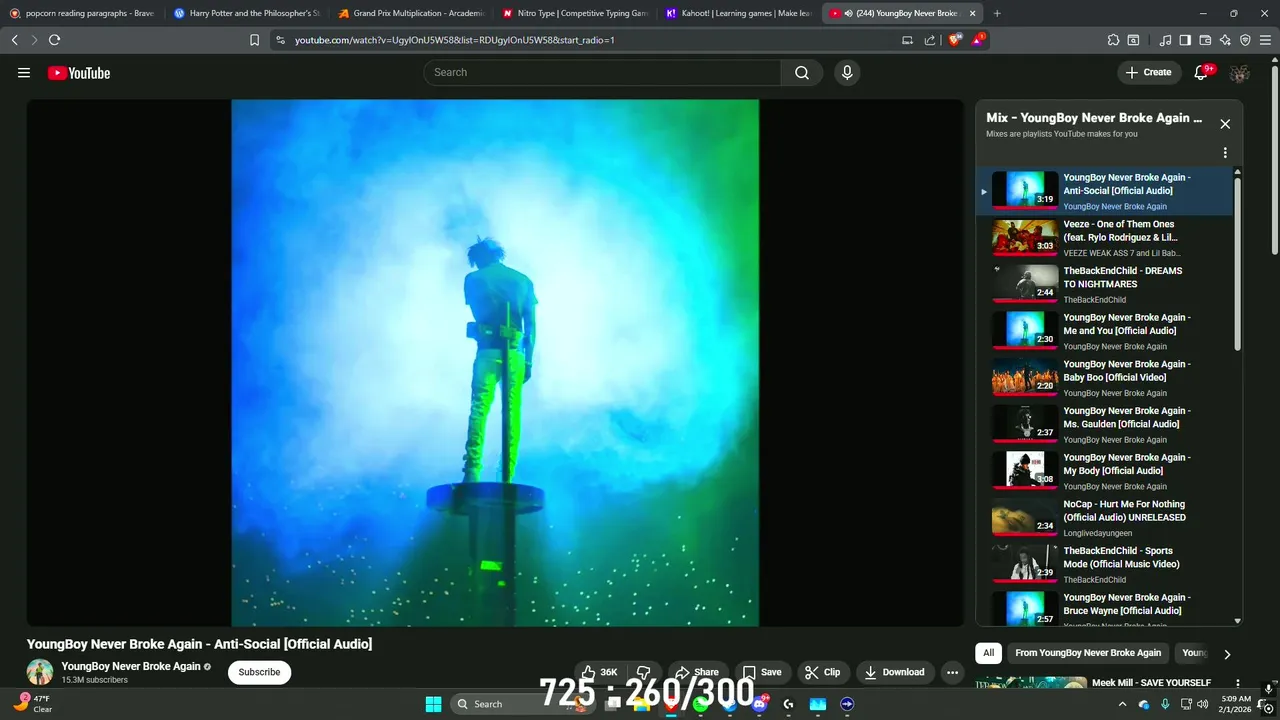1280x720 pixels.
Task: Click the address bar URL
Action: tap(454, 40)
